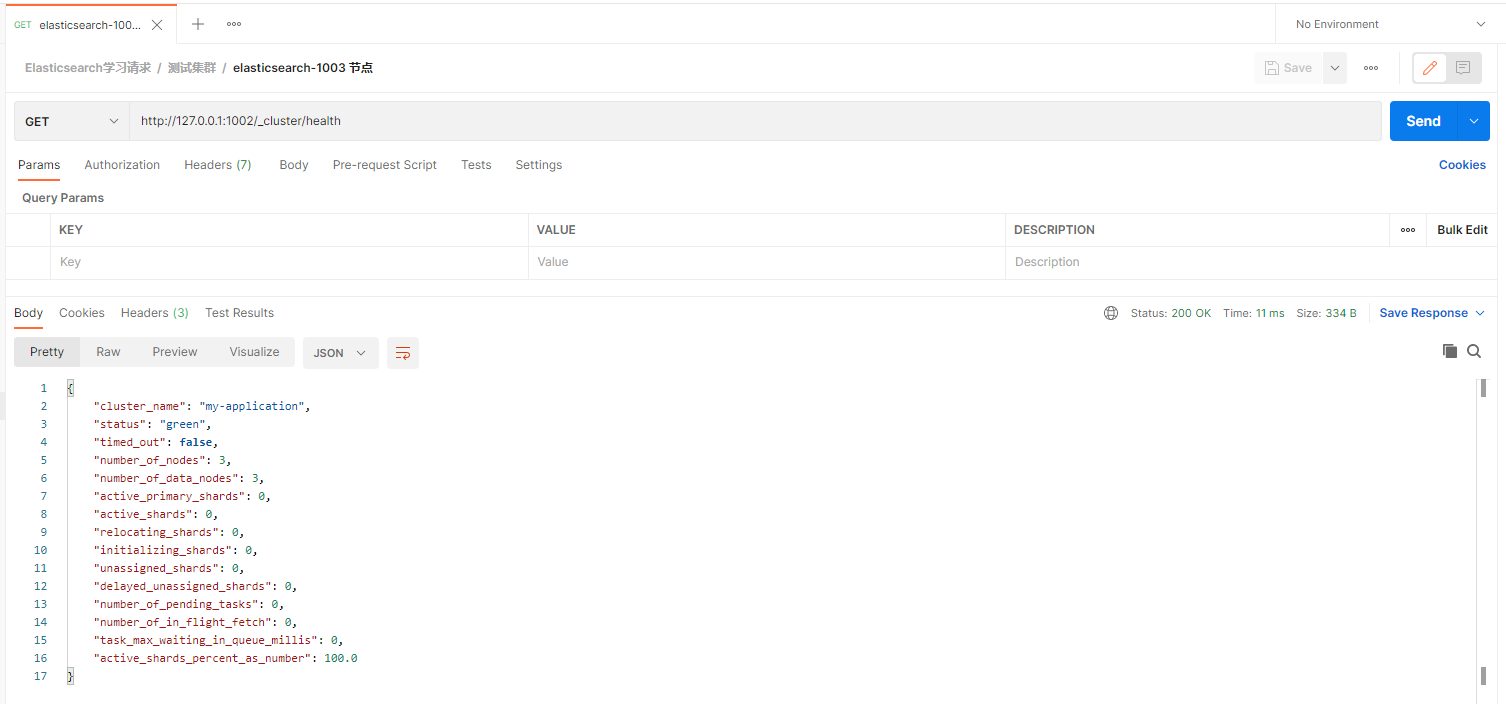Toggle the line wrap icon
The width and height of the screenshot is (1506, 704).
coord(403,353)
